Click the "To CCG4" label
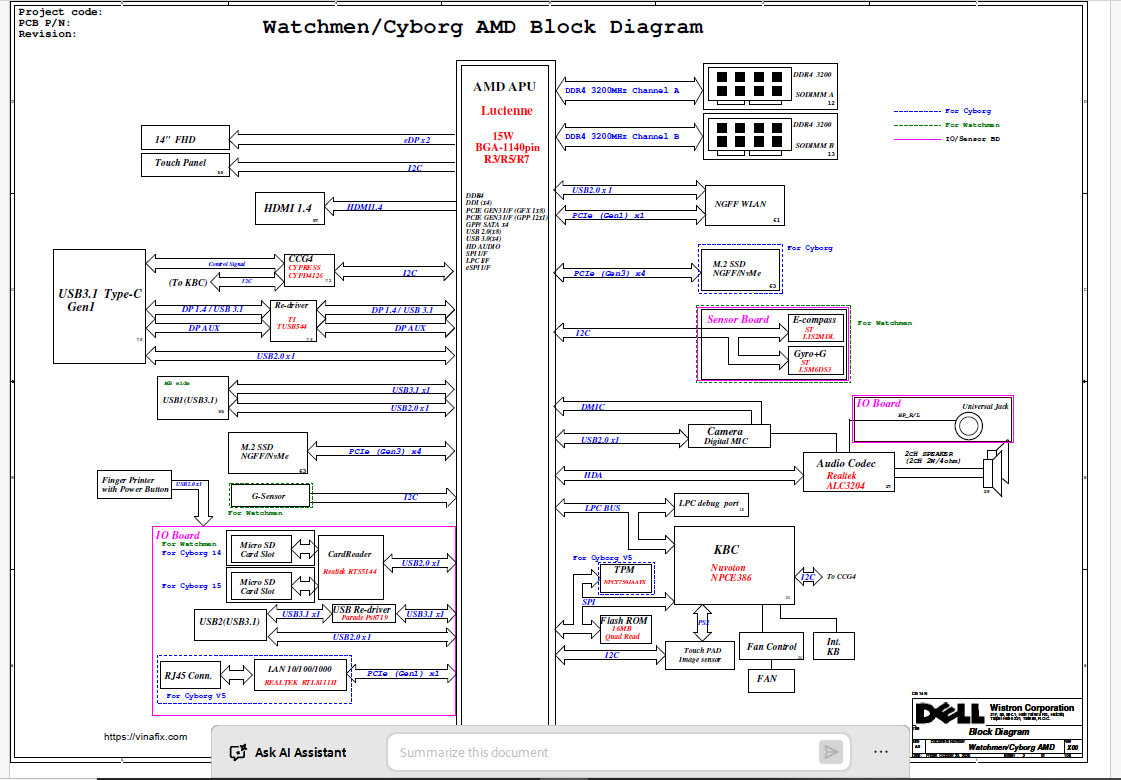 (x=841, y=576)
